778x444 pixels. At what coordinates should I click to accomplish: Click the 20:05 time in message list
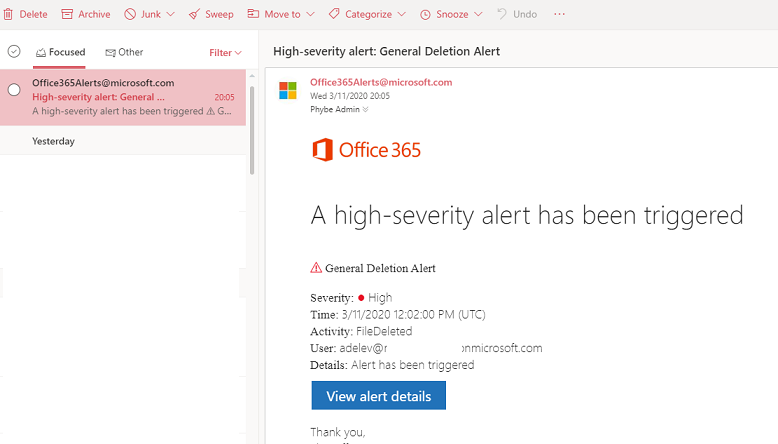pyautogui.click(x=224, y=97)
